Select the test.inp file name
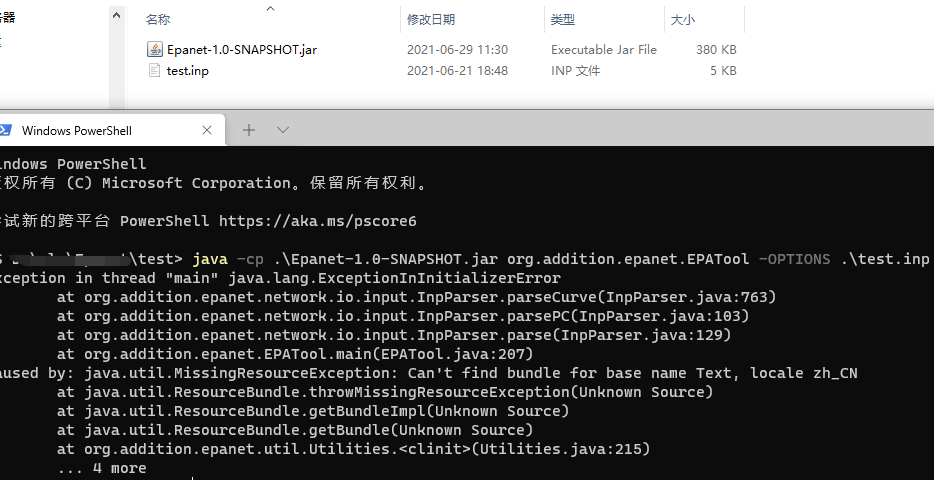934x480 pixels. tap(187, 71)
